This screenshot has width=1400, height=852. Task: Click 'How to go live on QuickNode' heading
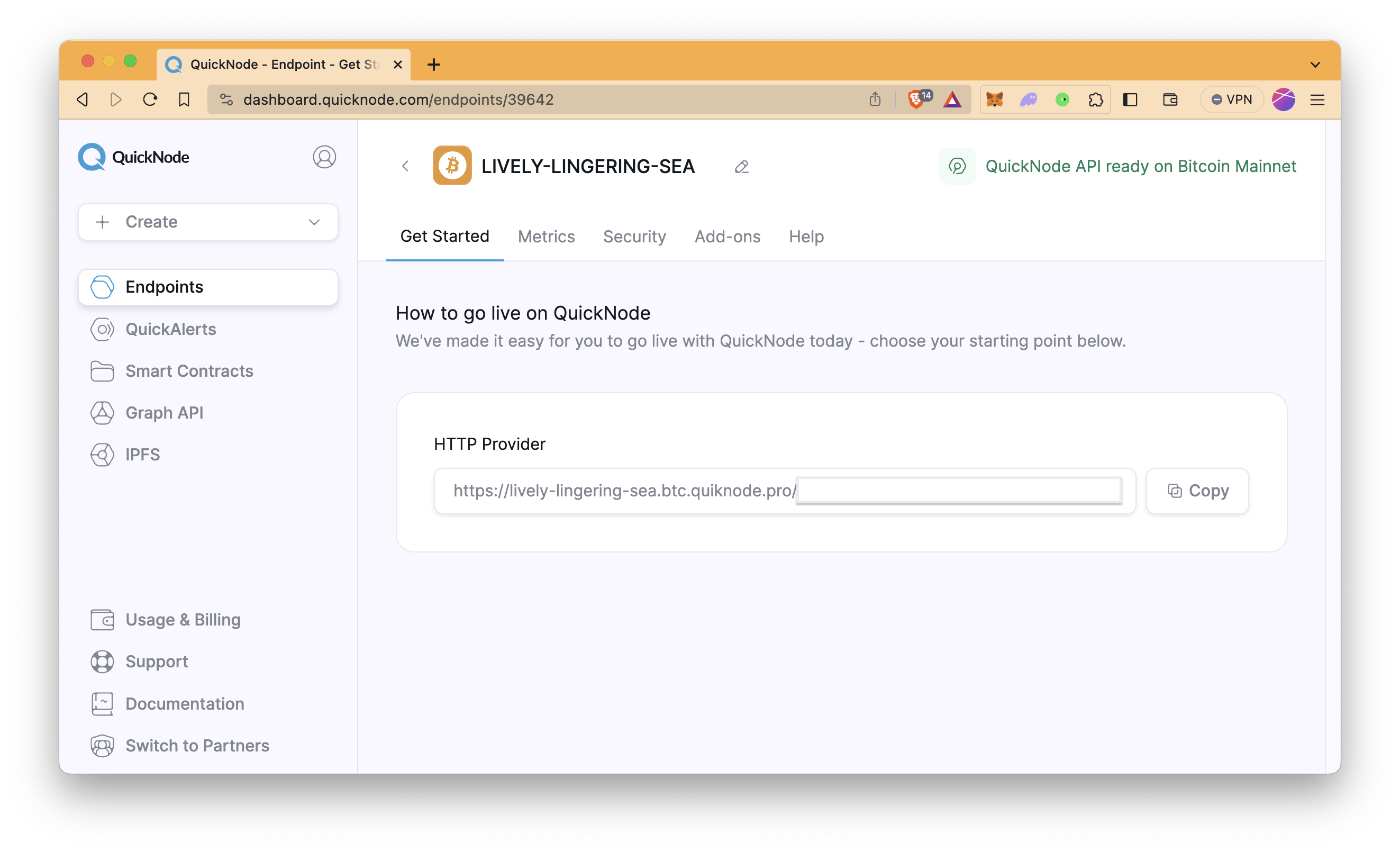point(523,313)
